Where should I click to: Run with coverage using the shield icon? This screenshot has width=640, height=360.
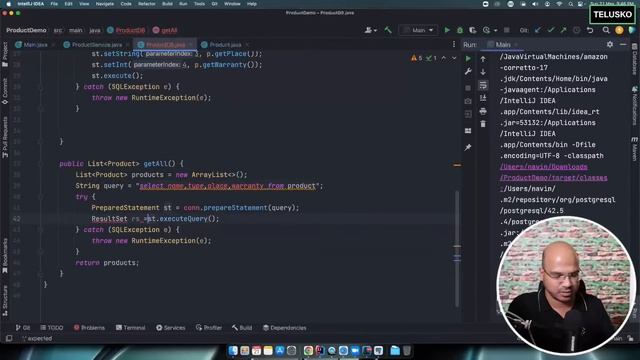[472, 30]
